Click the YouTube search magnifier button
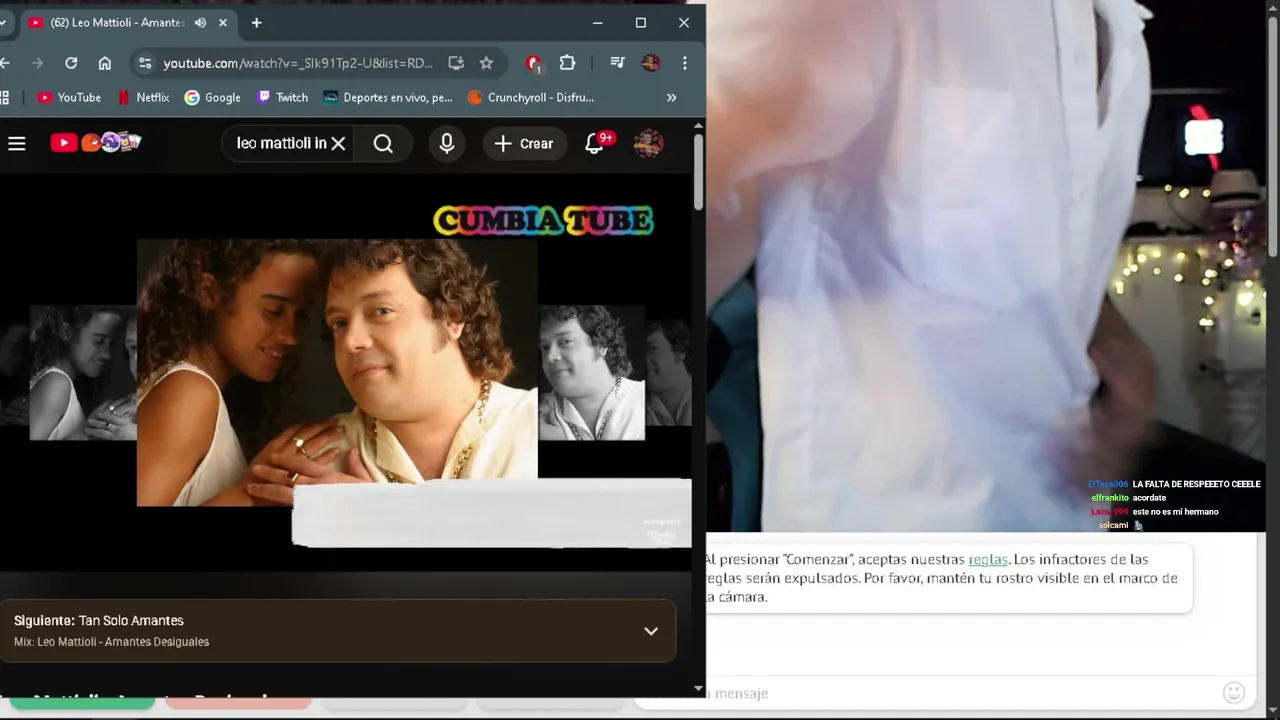The width and height of the screenshot is (1280, 720). pos(383,143)
